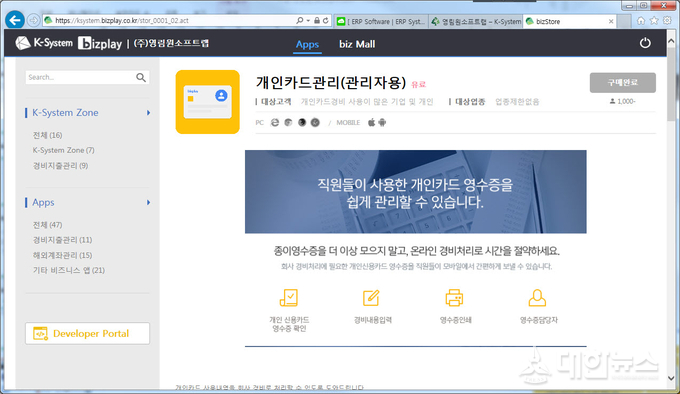Screen dimensions: 680x394
Task: Switch to ERP Software browser tab
Action: click(x=381, y=21)
